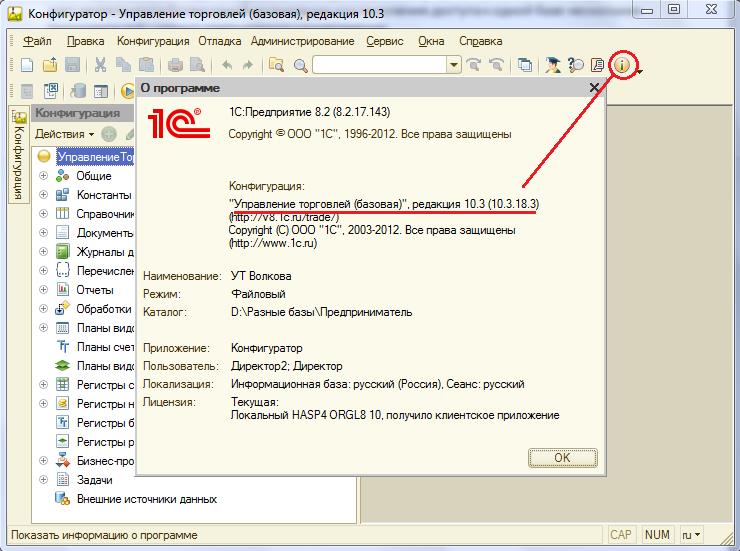
Task: Click the Cut scissors toolbar icon
Action: click(x=100, y=65)
